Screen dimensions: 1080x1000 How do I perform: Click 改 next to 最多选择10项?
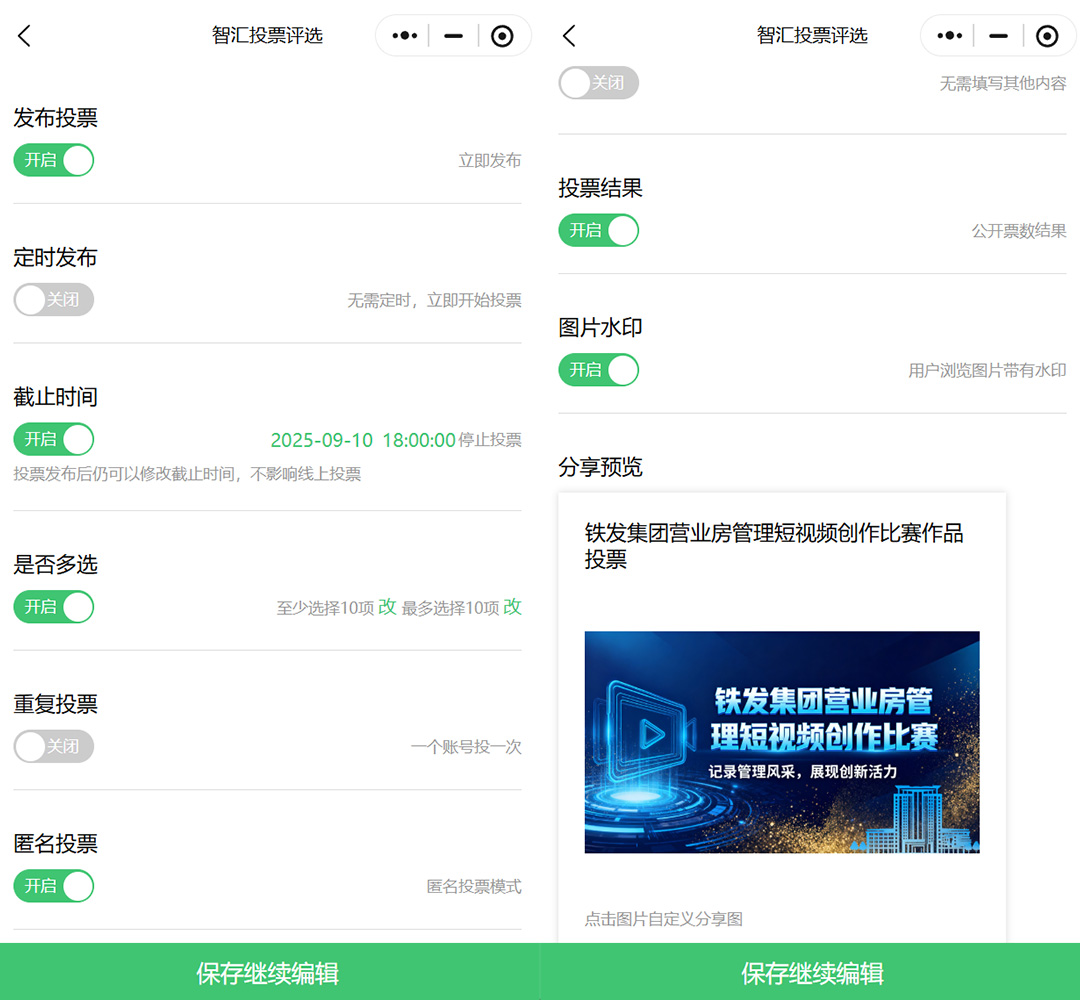pos(512,607)
